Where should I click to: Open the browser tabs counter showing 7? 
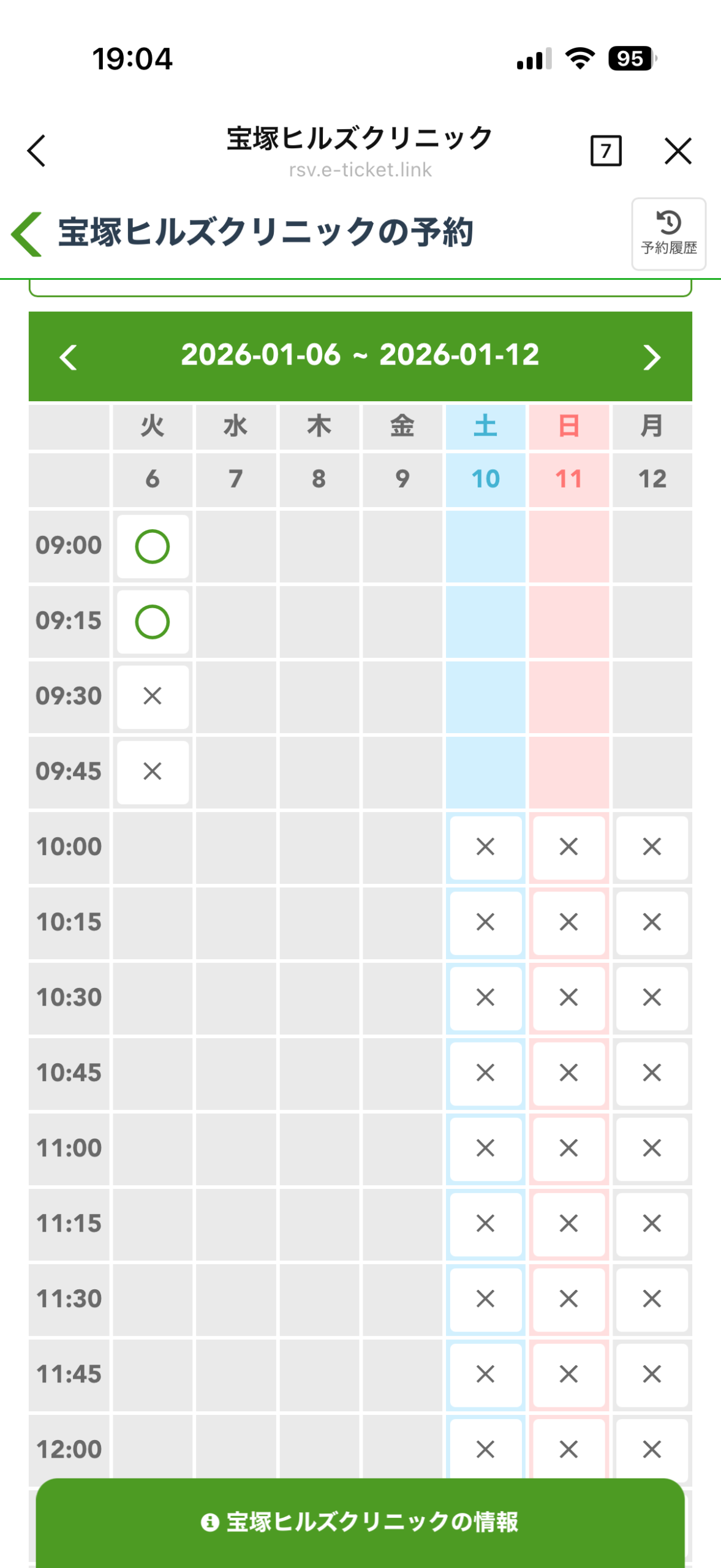coord(605,151)
